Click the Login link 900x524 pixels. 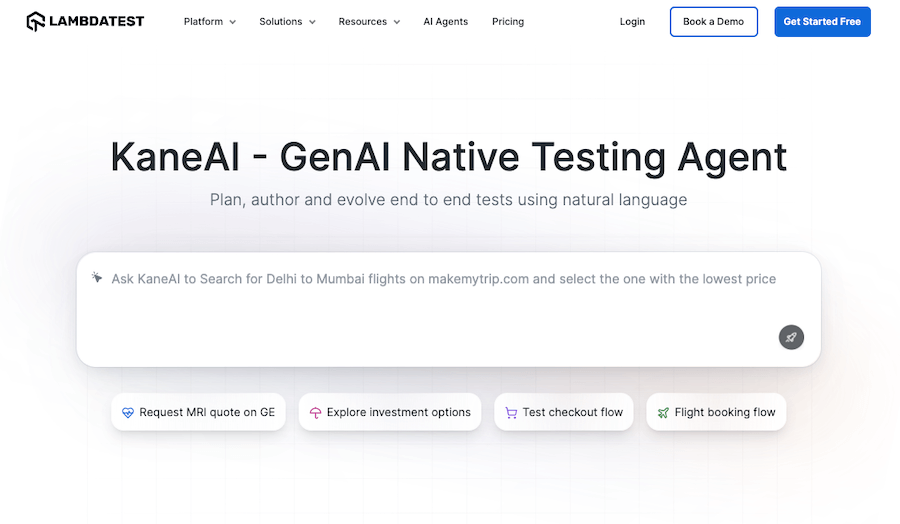click(632, 22)
